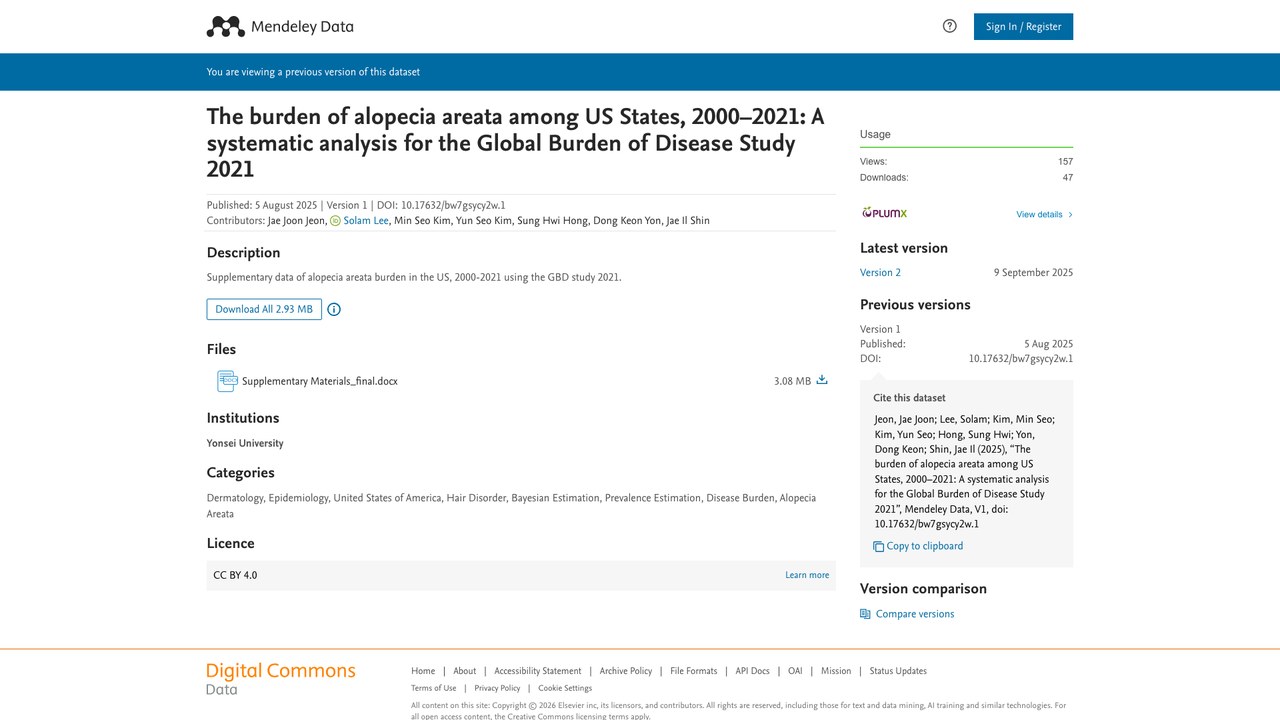Open Cookie Settings in the footer
Viewport: 1280px width, 720px height.
(565, 688)
